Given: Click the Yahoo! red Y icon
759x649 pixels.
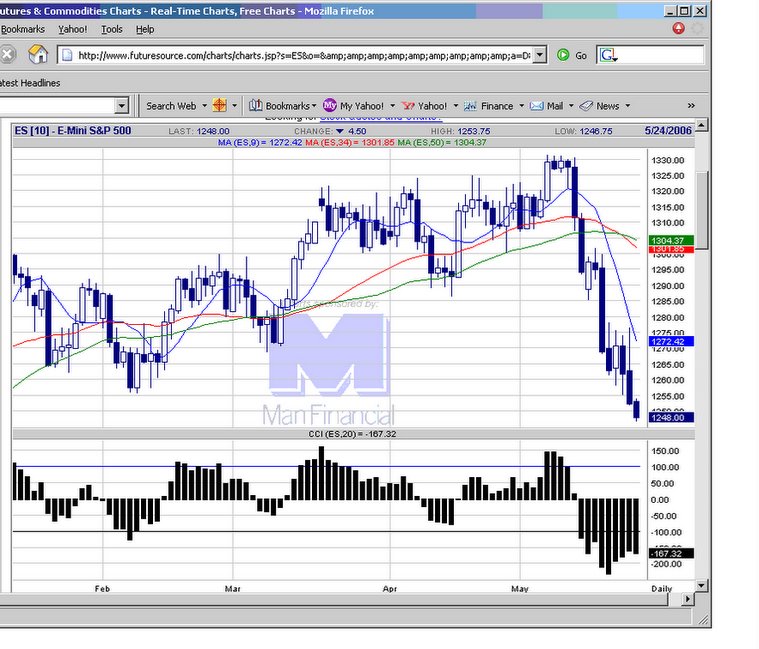Looking at the screenshot, I should 409,106.
